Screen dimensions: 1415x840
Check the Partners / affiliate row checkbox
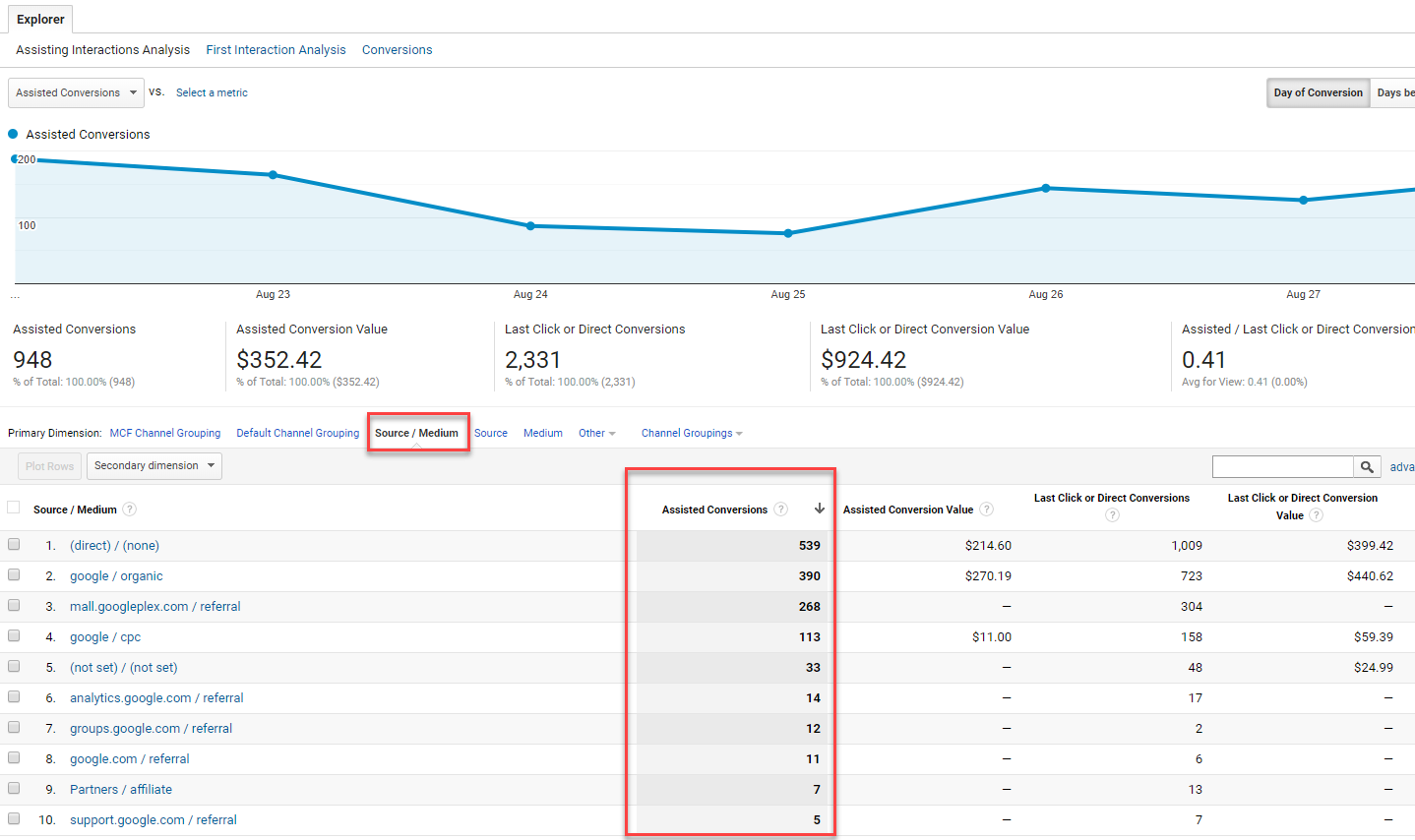coord(14,788)
